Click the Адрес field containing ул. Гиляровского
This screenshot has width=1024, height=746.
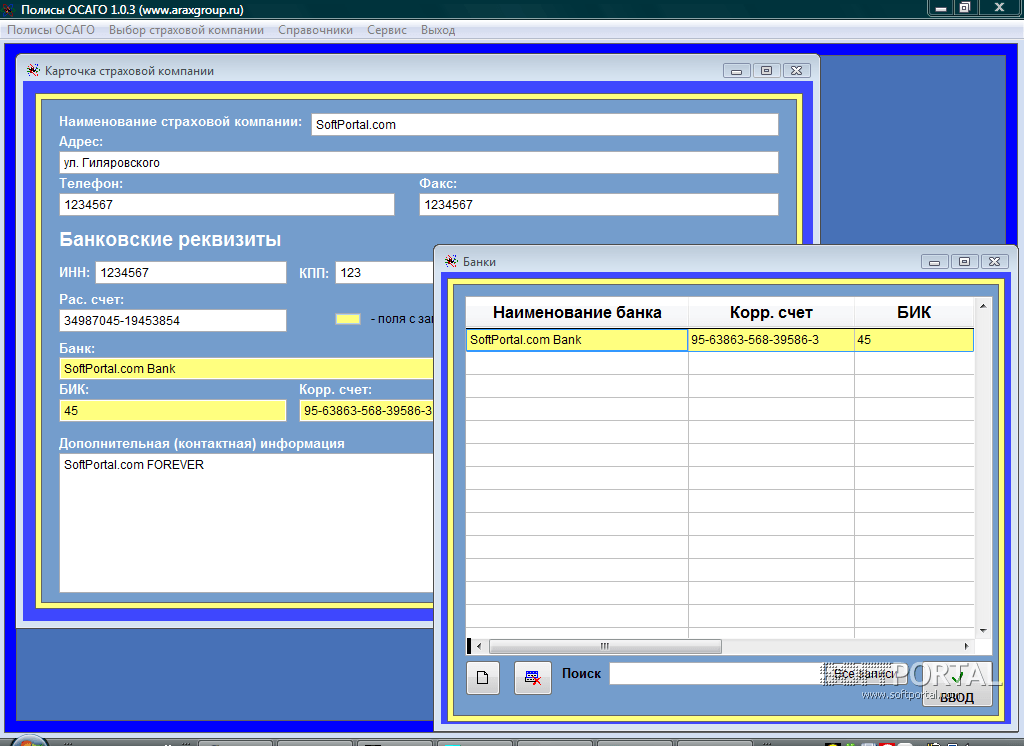point(419,163)
